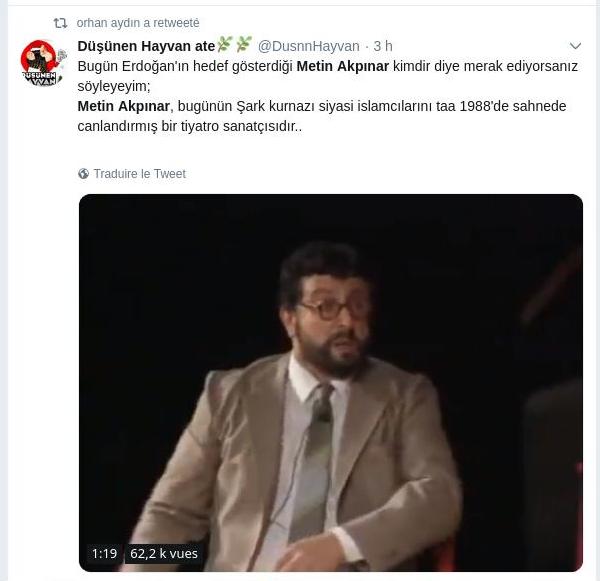The height and width of the screenshot is (581, 600).
Task: Click the retweet arrows icon above the tweet
Action: click(60, 23)
